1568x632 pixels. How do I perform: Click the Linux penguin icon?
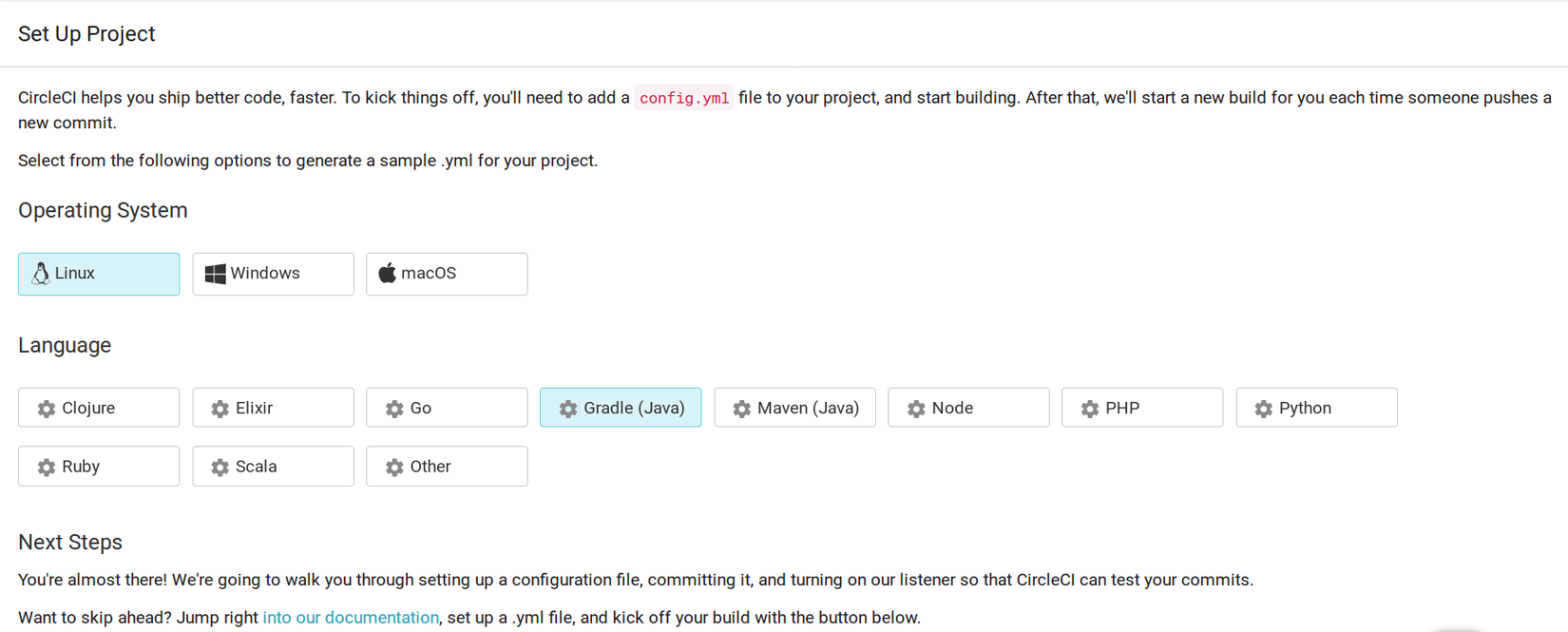41,274
